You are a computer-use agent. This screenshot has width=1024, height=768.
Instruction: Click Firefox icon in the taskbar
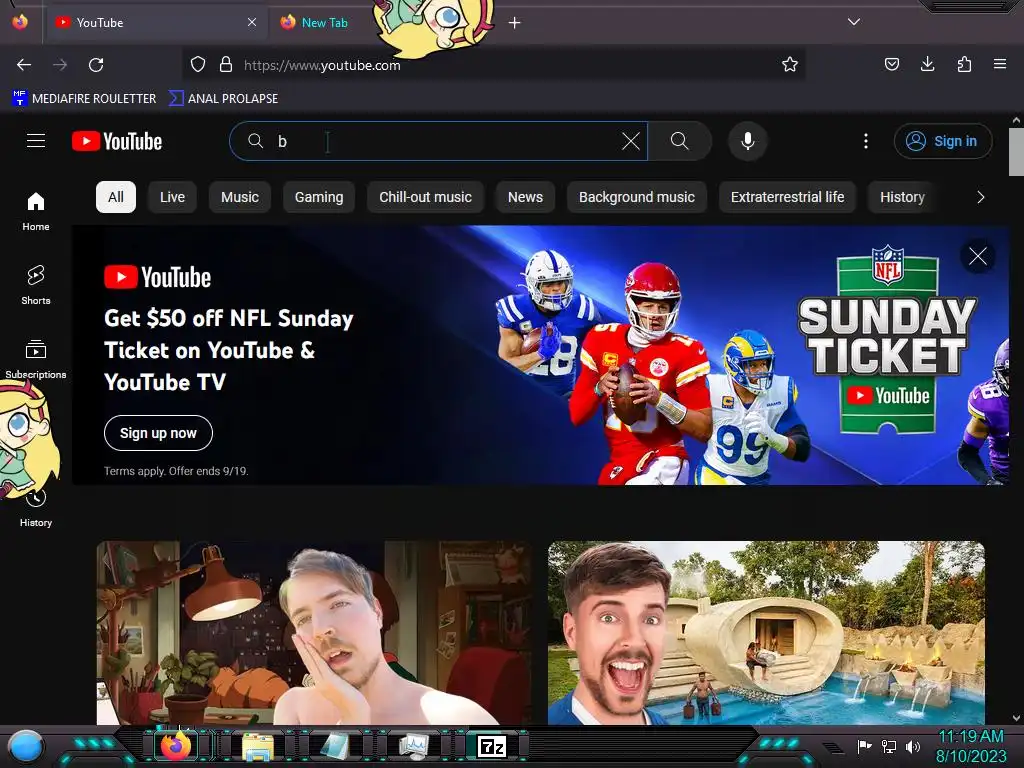pos(176,746)
